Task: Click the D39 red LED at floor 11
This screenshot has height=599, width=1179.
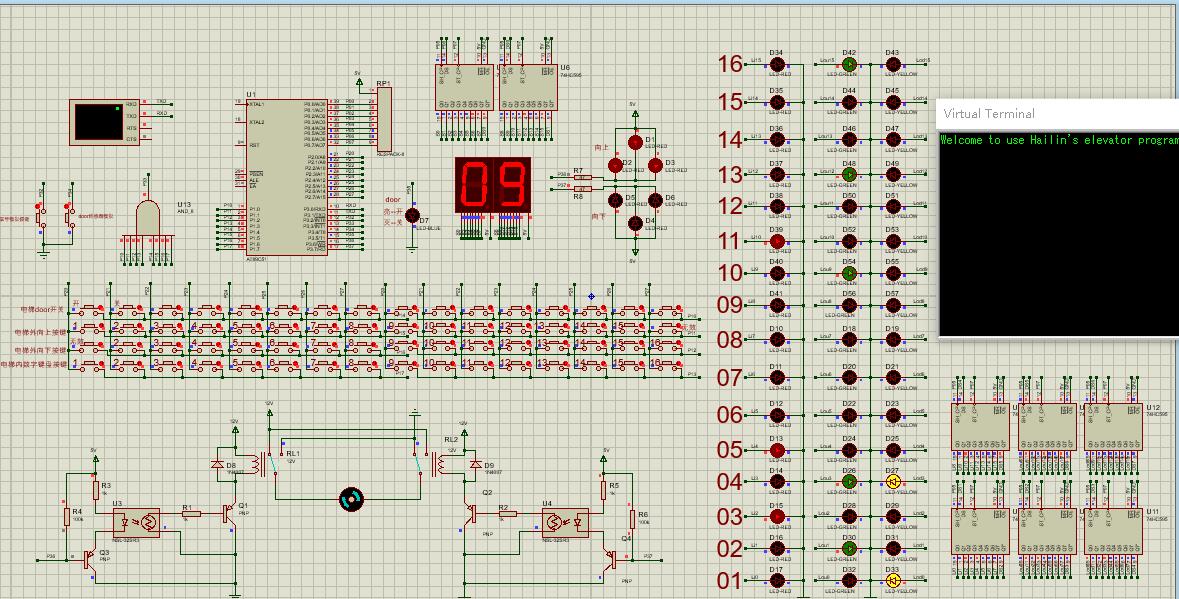Action: pos(776,241)
